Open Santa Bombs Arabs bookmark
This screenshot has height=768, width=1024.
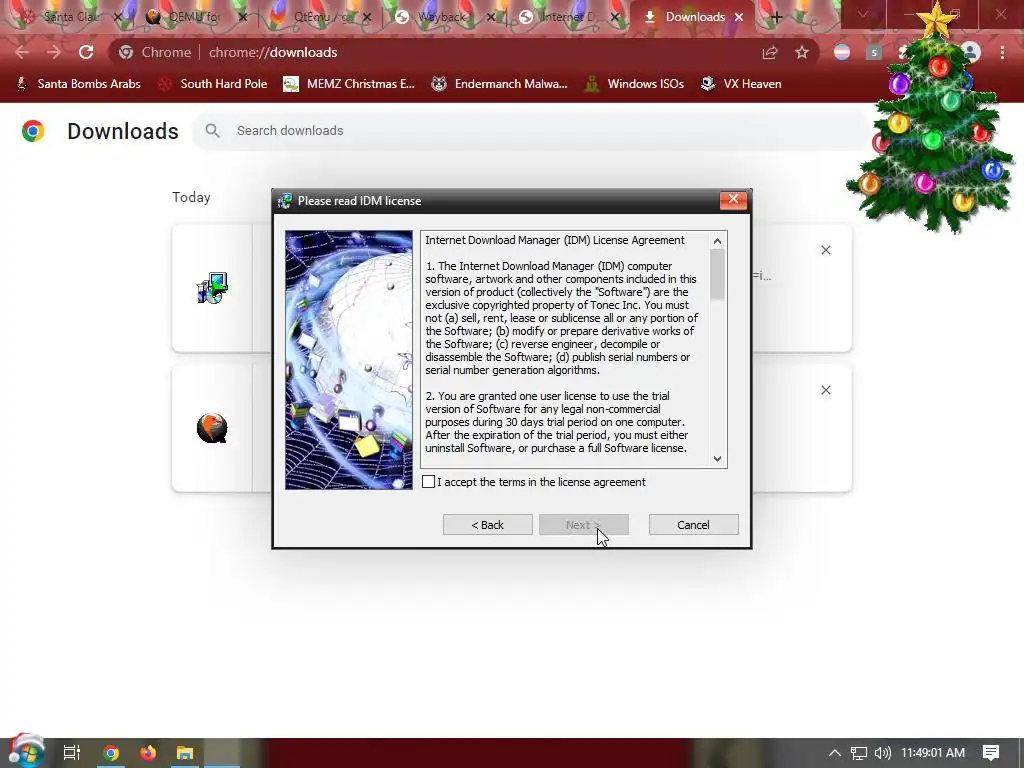(78, 84)
